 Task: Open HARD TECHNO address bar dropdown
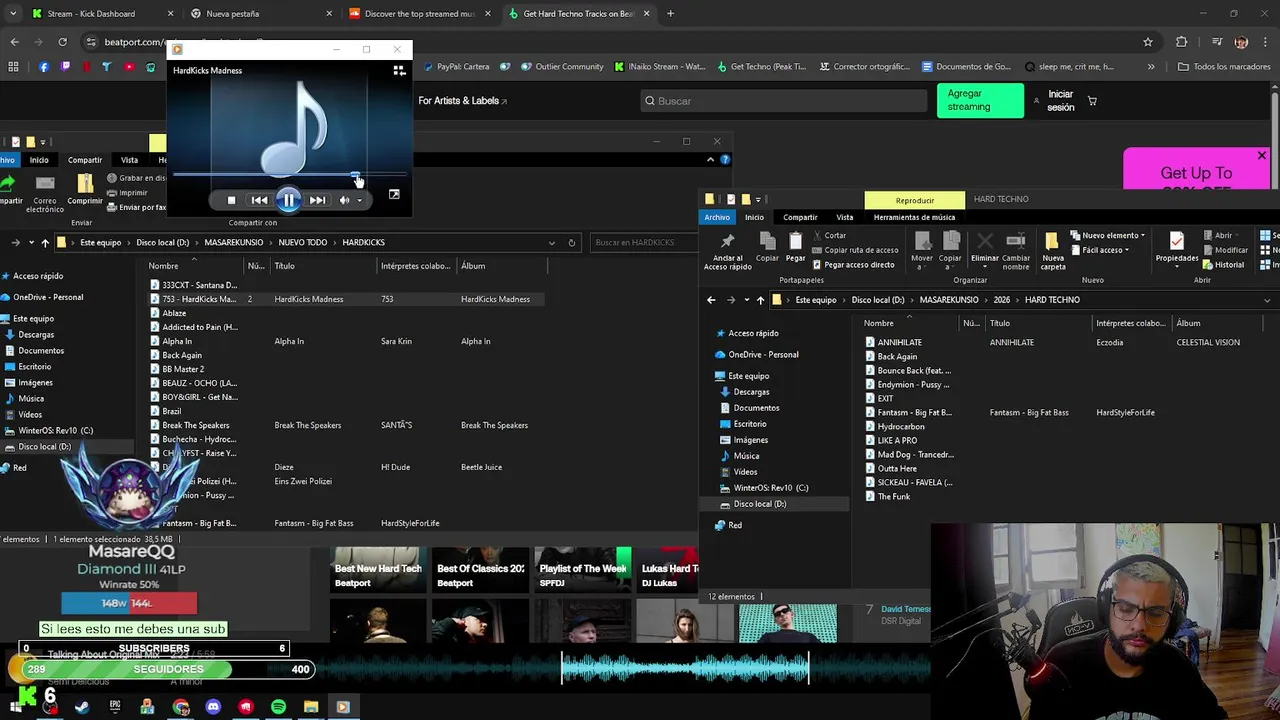[1267, 300]
